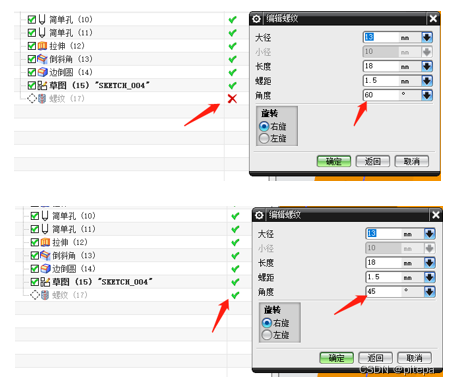Uncheck 简单孔 (11) checkbox in tree without errors
Image resolution: width=450 pixels, height=385 pixels.
tap(35, 229)
